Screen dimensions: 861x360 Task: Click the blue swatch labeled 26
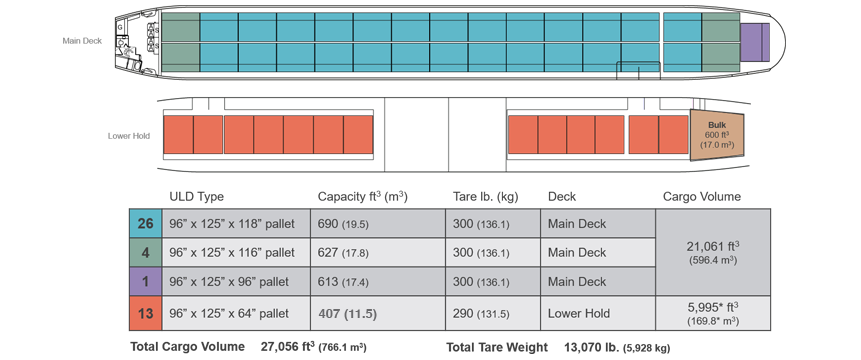click(x=146, y=223)
